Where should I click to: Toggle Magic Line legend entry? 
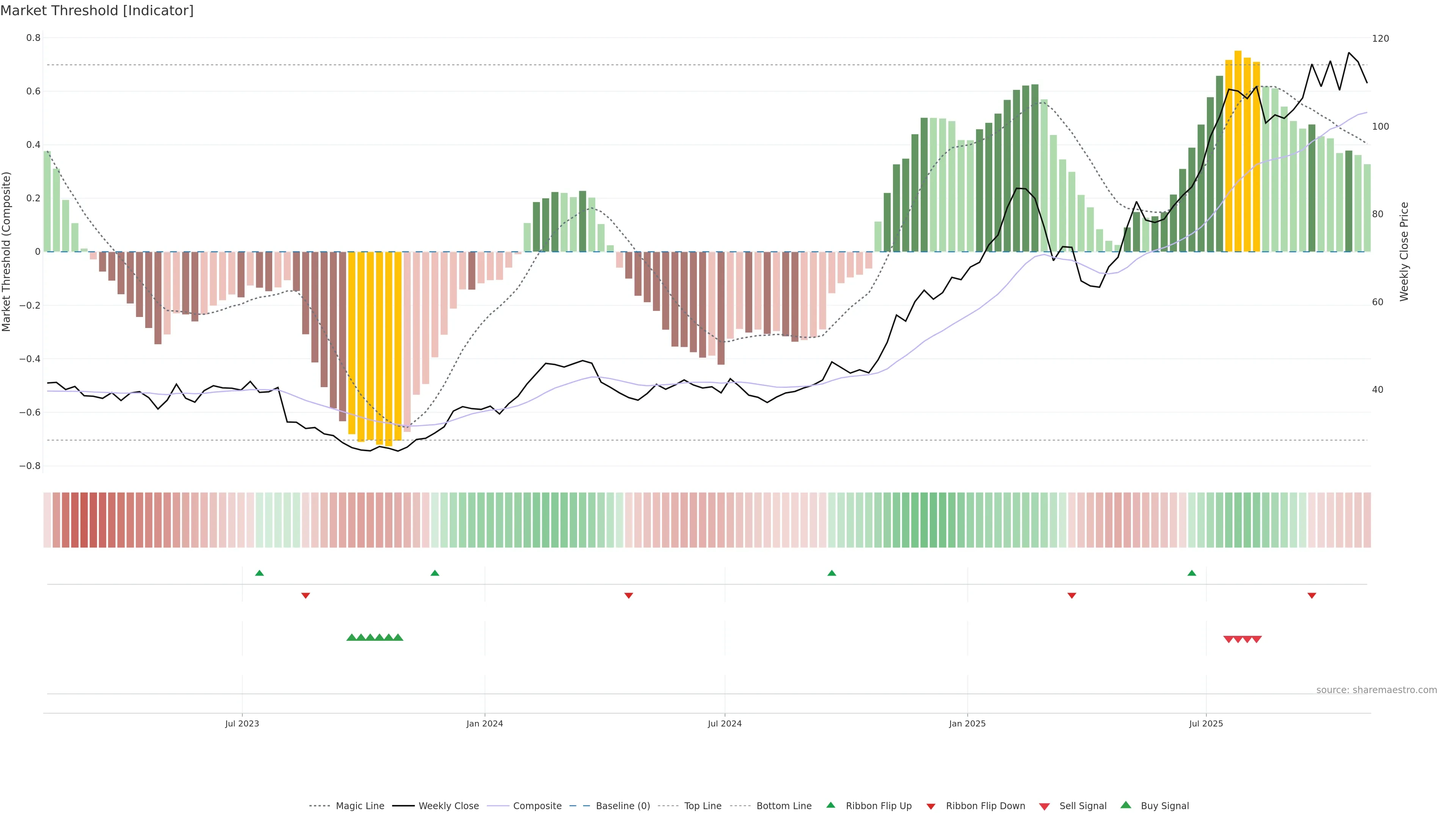[x=359, y=806]
